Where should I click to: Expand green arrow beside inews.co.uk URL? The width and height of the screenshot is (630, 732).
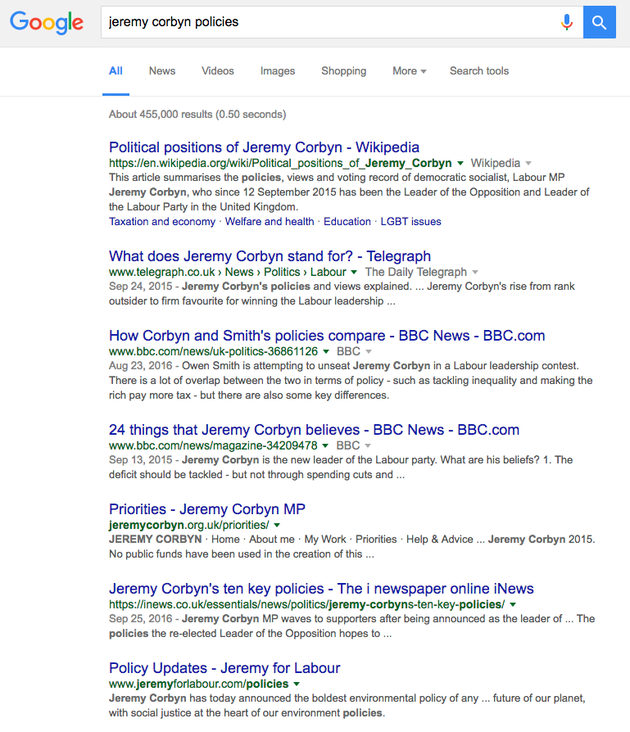[x=513, y=605]
